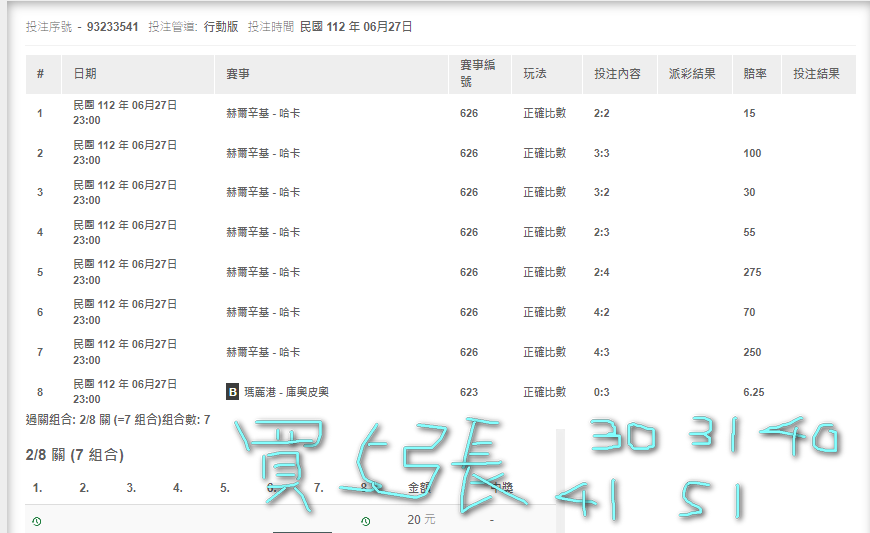Select the bet serial number 93233541
Image resolution: width=870 pixels, height=533 pixels.
tap(113, 27)
